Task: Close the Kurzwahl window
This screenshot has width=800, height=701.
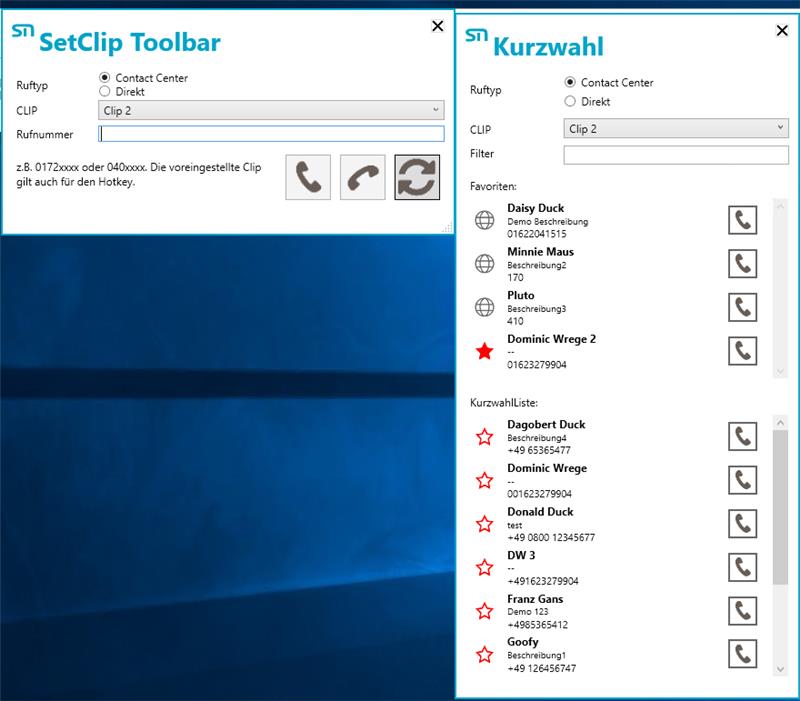Action: point(782,31)
